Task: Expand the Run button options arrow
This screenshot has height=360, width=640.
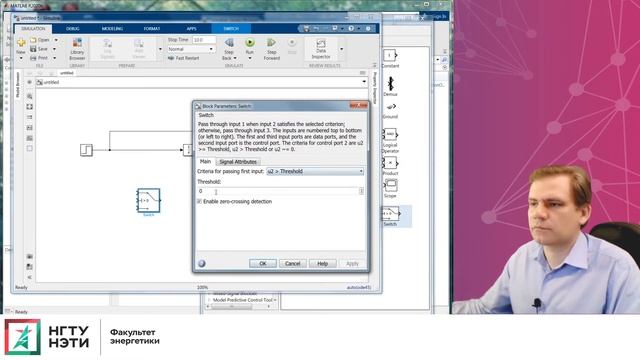Action: click(250, 58)
